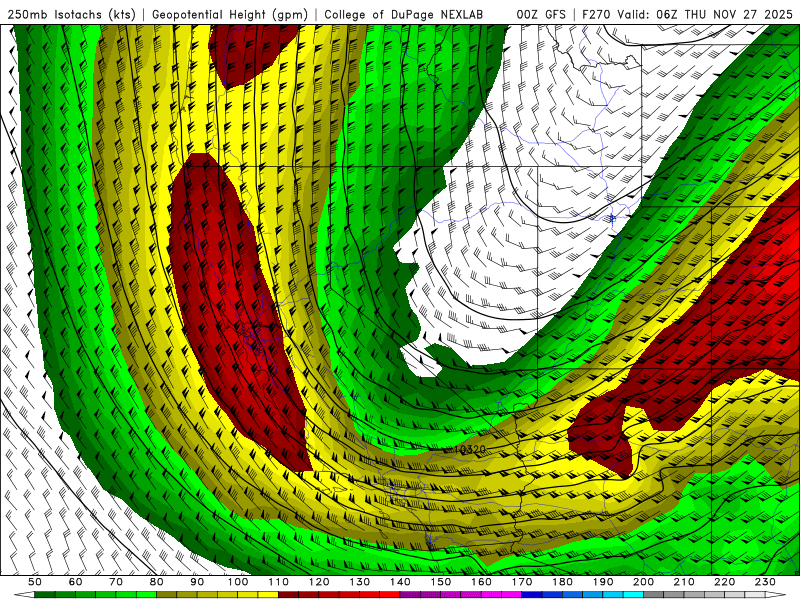This screenshot has height=600, width=800.
Task: Click the 'F270' forecast hour text
Action: [x=597, y=14]
